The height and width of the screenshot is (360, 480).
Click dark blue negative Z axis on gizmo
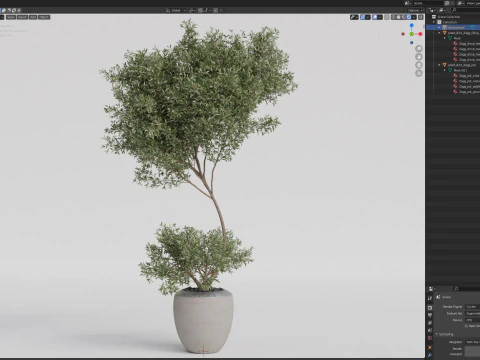tap(412, 43)
